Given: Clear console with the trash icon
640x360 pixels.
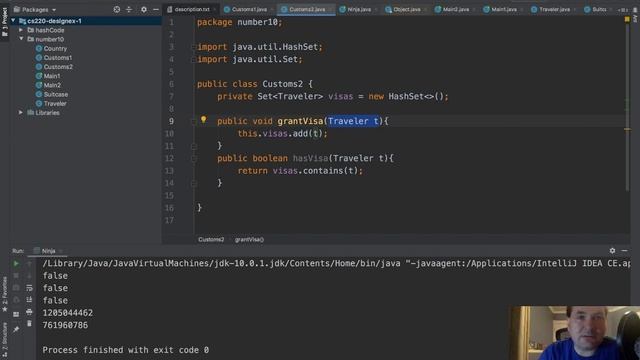Looking at the screenshot, I should [x=29, y=324].
